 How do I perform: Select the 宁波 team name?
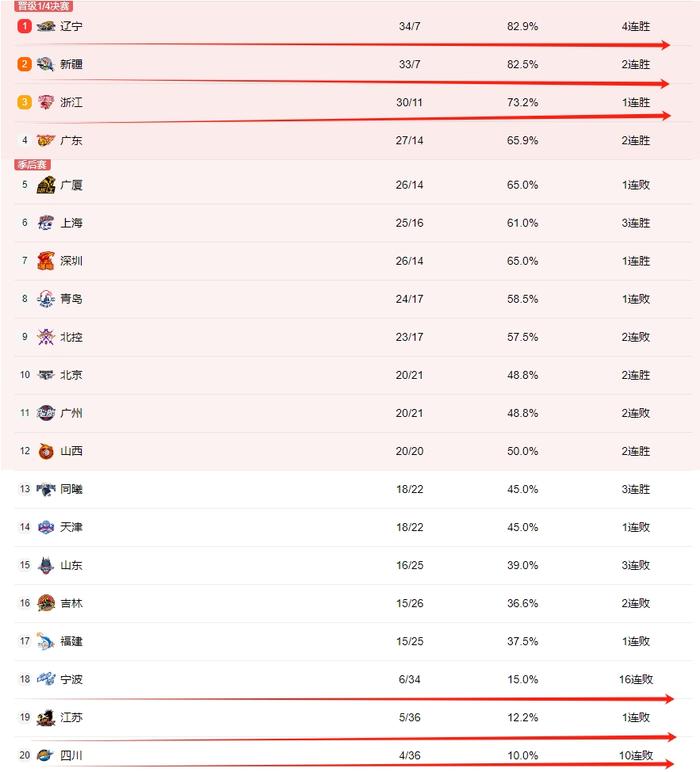pos(71,679)
